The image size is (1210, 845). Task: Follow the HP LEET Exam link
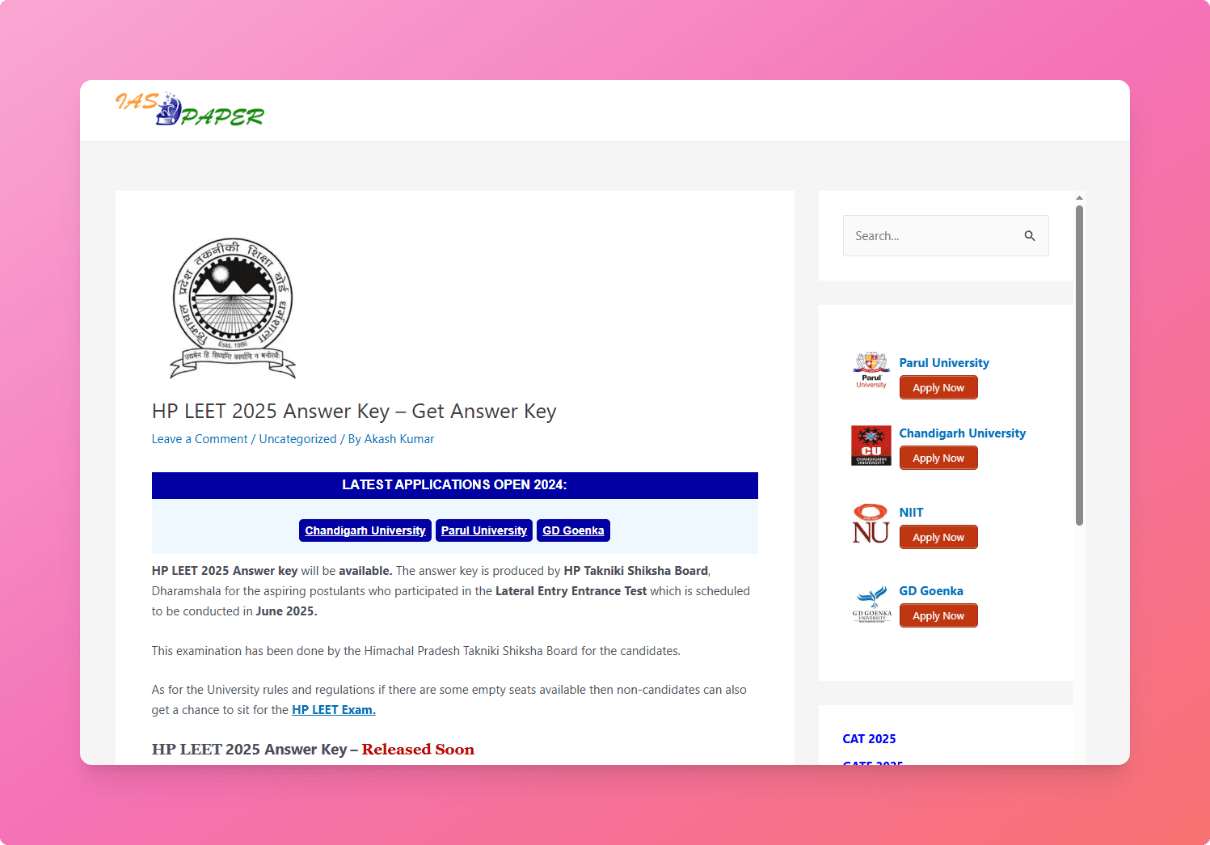pos(334,710)
